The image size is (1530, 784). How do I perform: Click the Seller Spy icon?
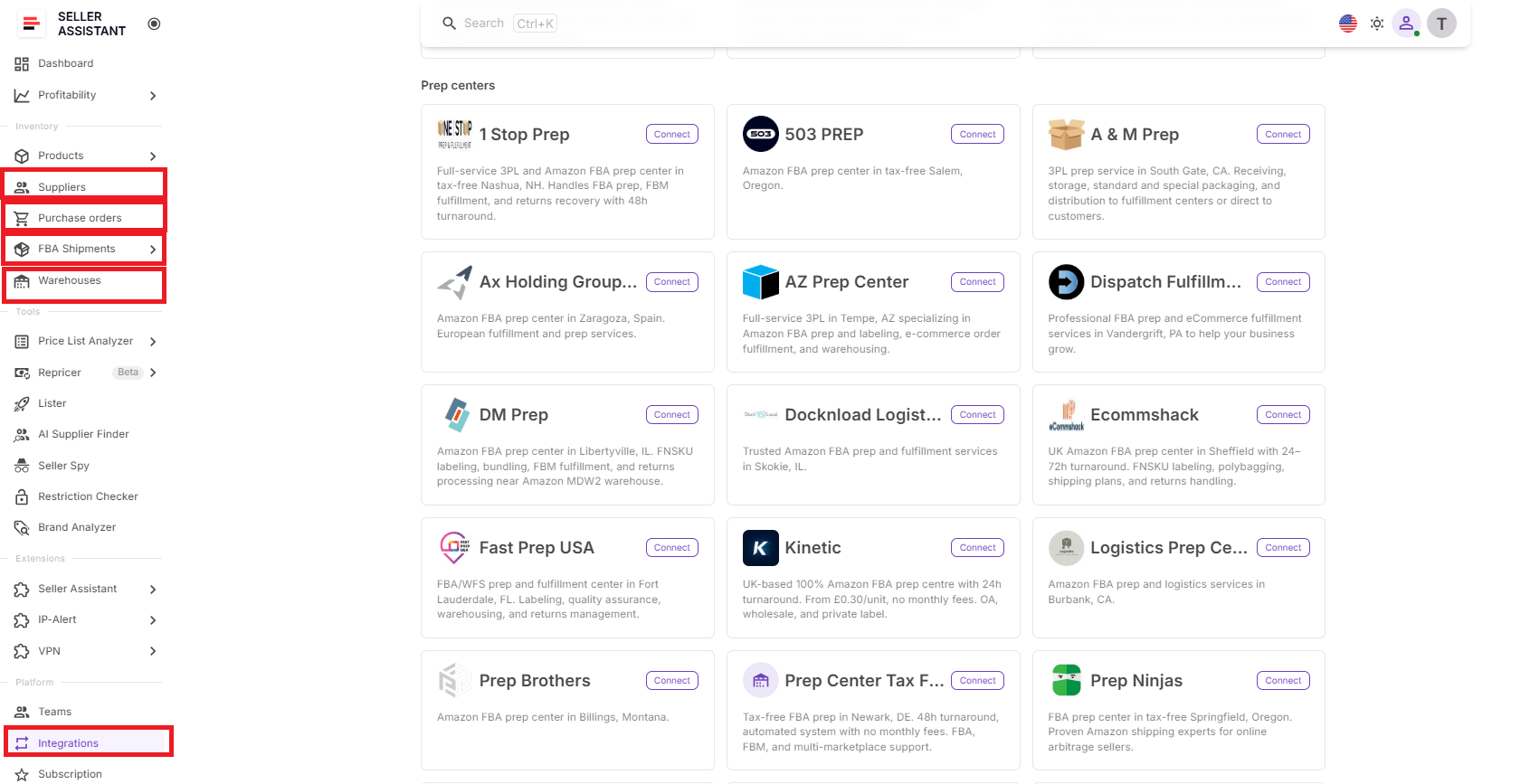22,466
